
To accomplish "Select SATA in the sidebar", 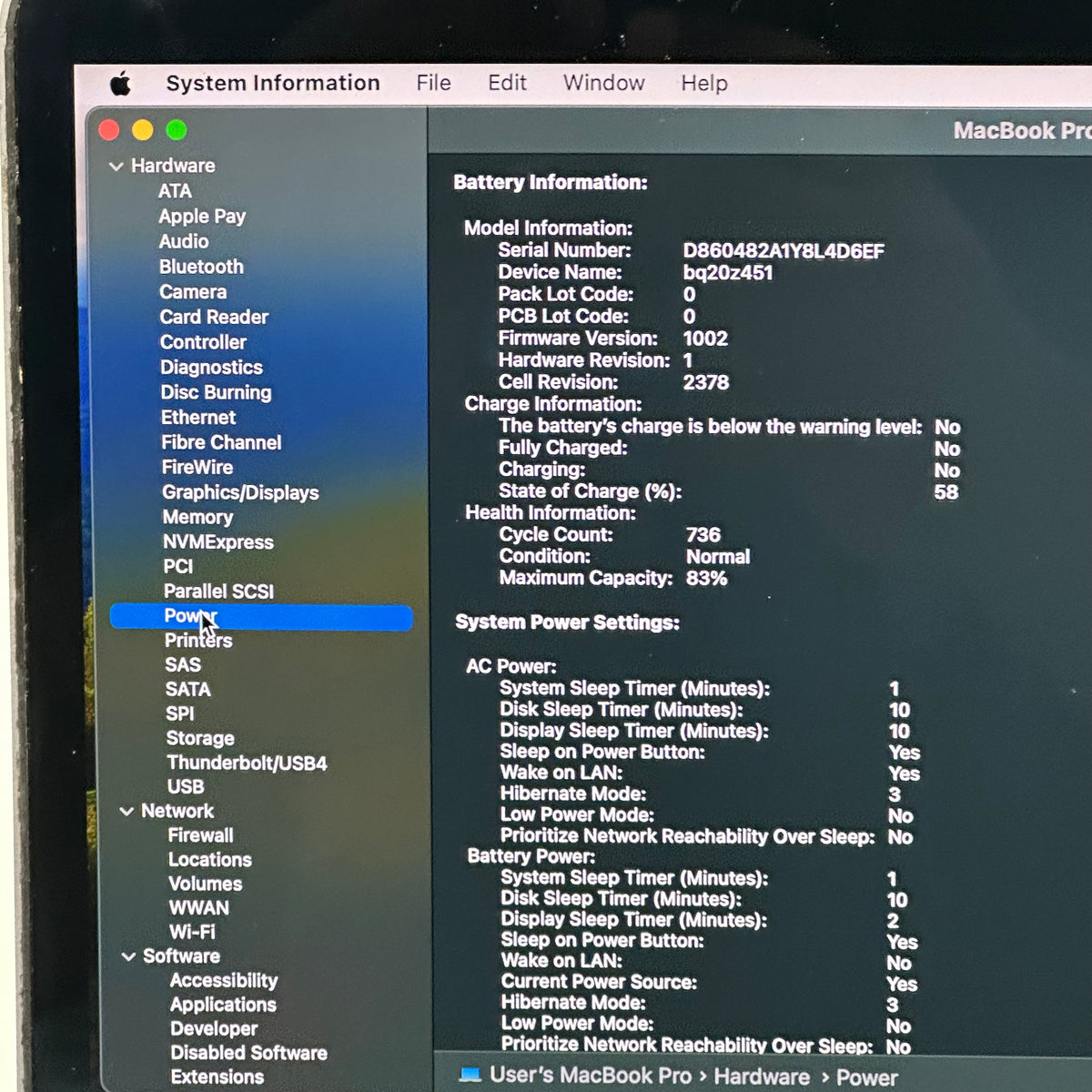I will click(188, 690).
